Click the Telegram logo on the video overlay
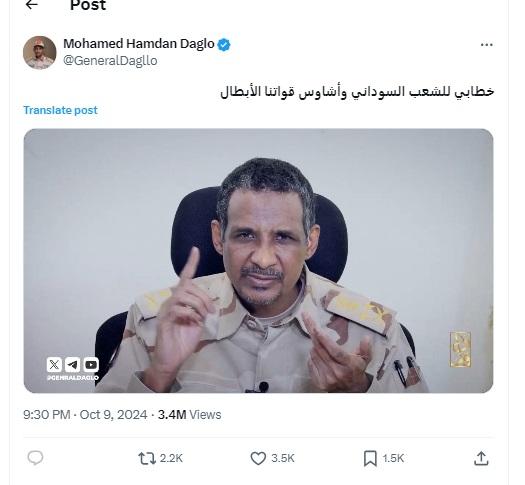This screenshot has width=525, height=485. tap(72, 365)
